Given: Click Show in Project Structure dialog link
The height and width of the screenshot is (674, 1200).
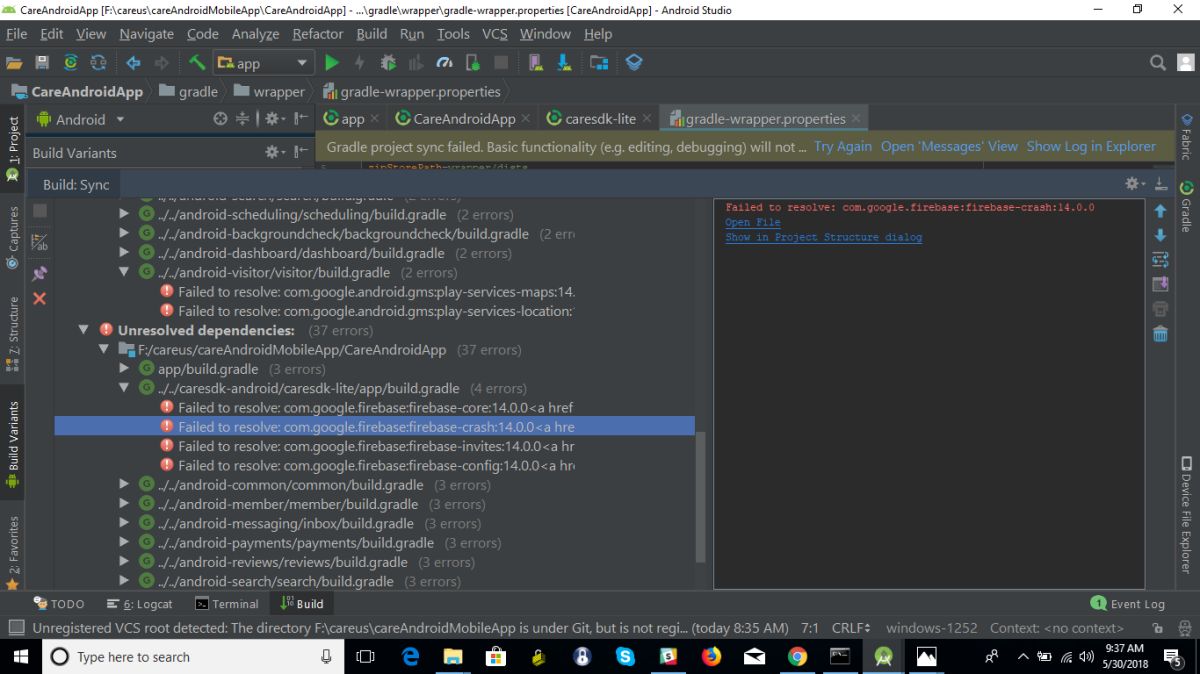Looking at the screenshot, I should (824, 237).
